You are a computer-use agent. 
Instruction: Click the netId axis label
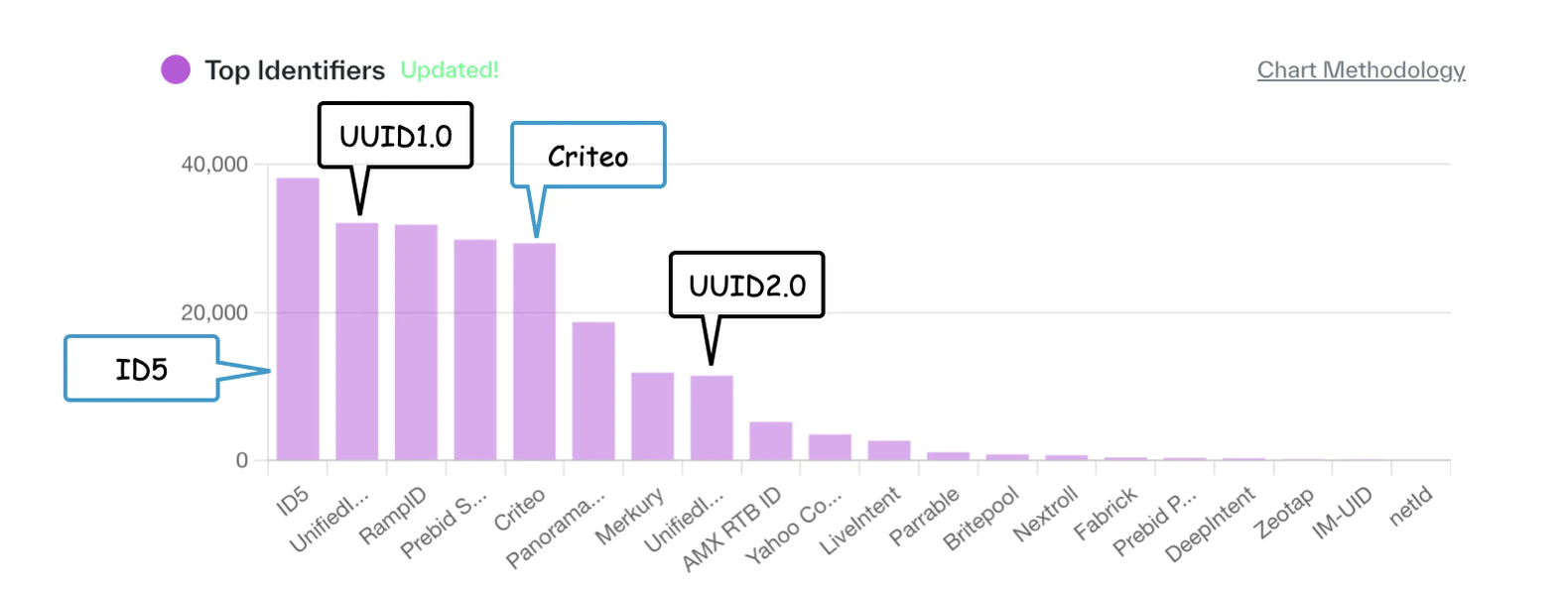pyautogui.click(x=1410, y=506)
